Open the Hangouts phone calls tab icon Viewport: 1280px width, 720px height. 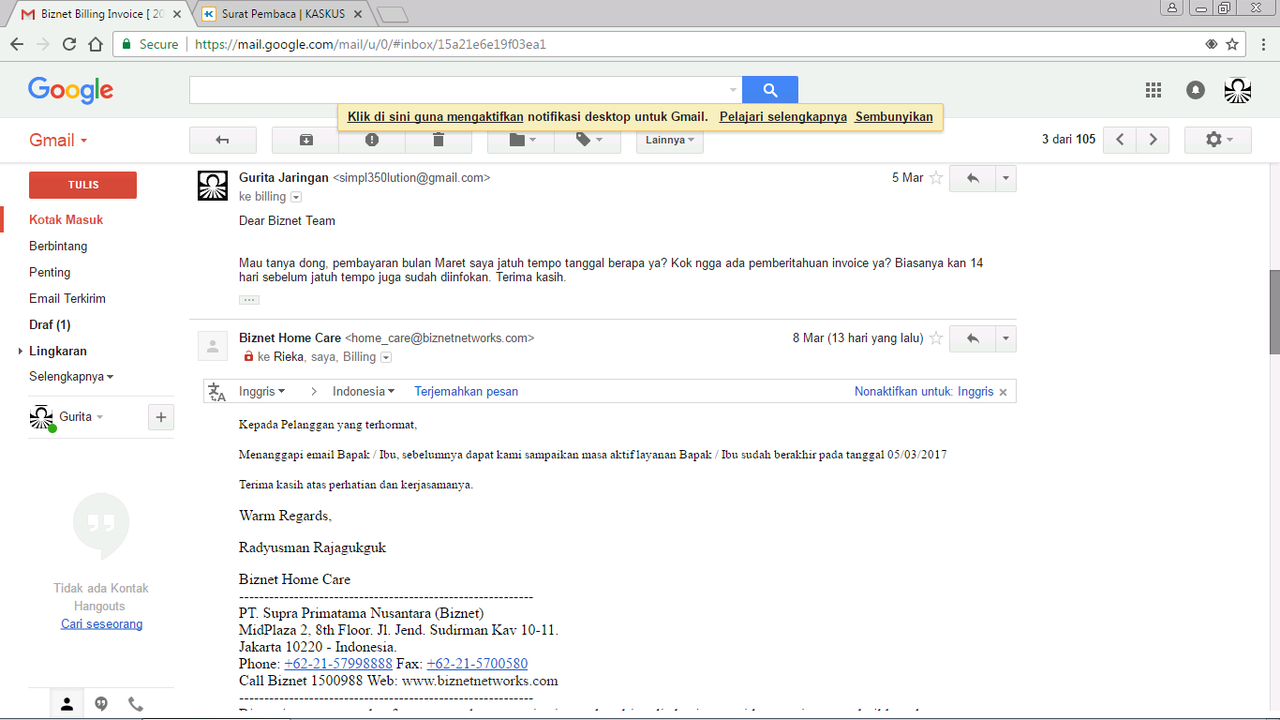tap(135, 704)
